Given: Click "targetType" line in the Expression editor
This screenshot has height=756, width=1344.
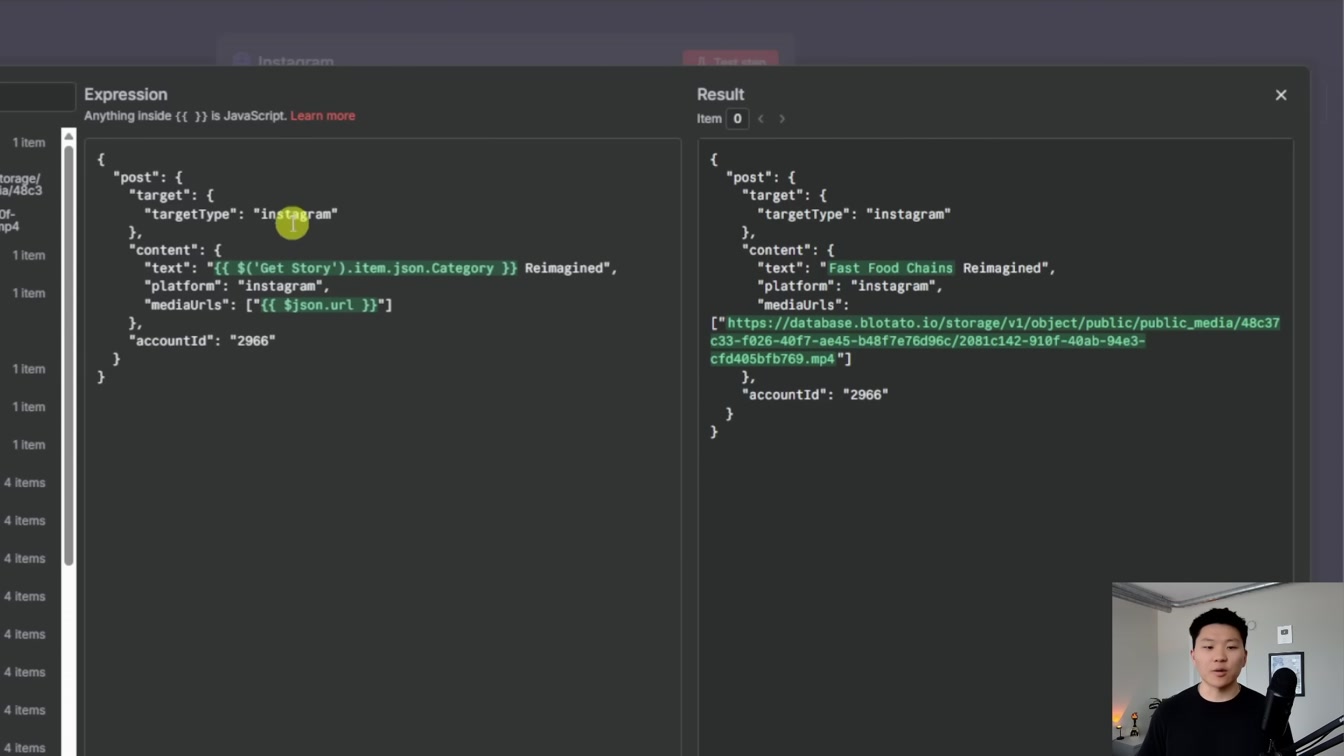Looking at the screenshot, I should (241, 214).
